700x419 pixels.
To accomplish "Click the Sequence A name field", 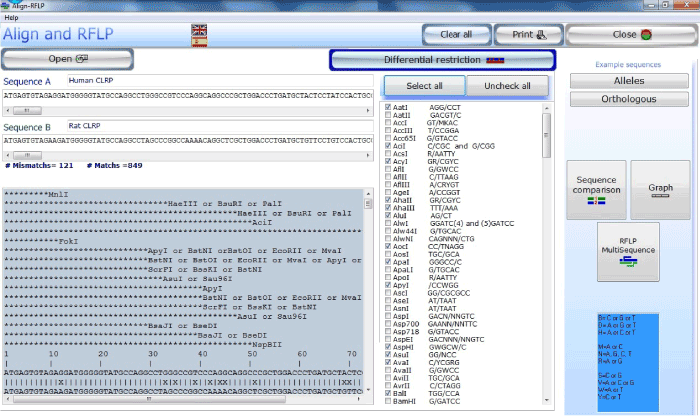I will pos(220,80).
